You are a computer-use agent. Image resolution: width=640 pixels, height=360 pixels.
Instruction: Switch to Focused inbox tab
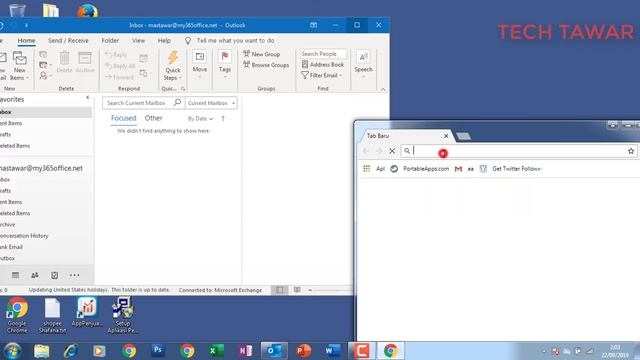point(123,118)
